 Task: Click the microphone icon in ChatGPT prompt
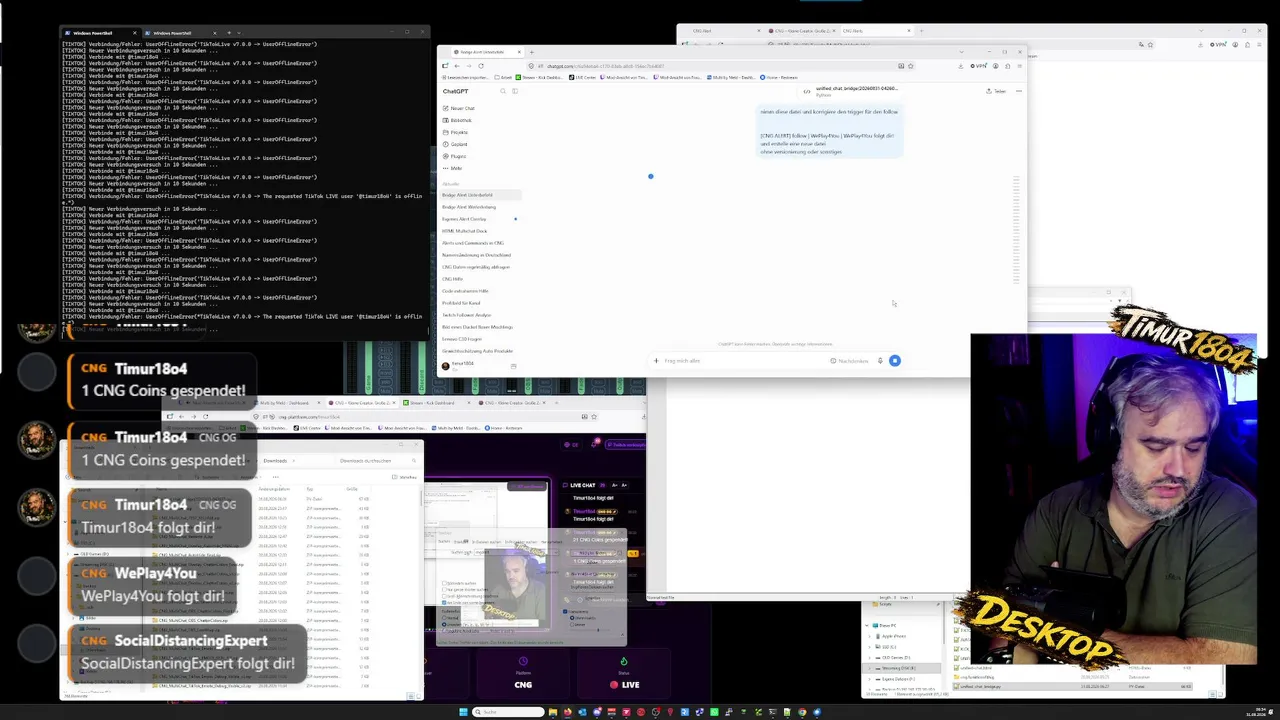coord(880,361)
